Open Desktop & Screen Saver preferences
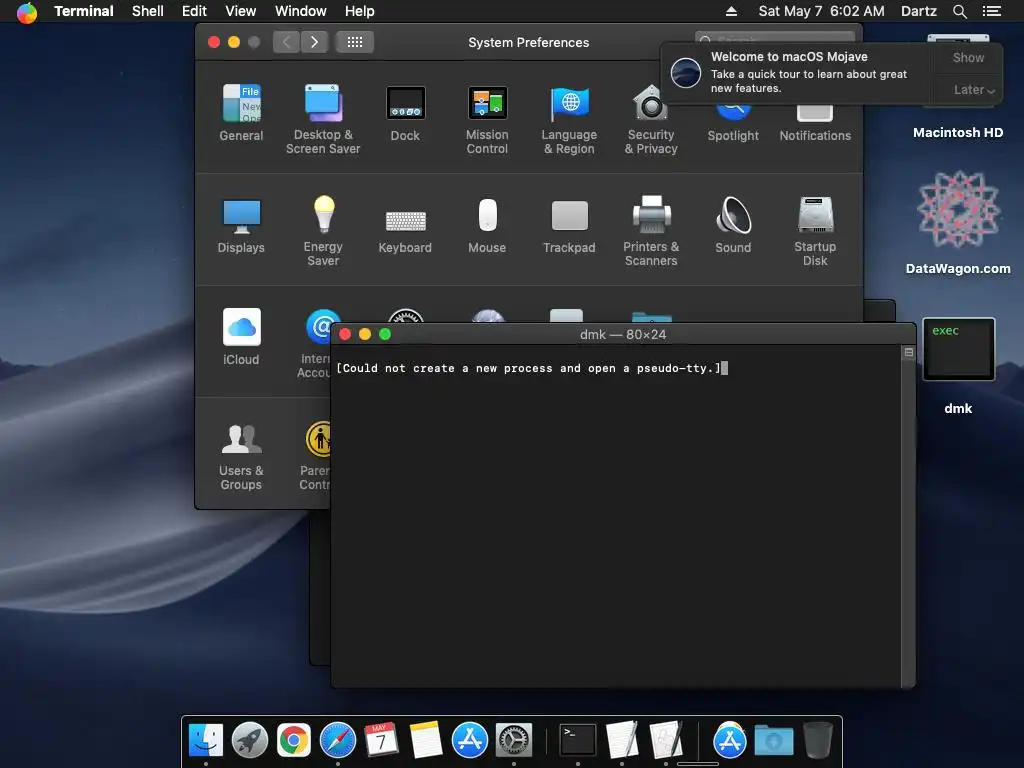This screenshot has height=768, width=1024. pos(323,120)
